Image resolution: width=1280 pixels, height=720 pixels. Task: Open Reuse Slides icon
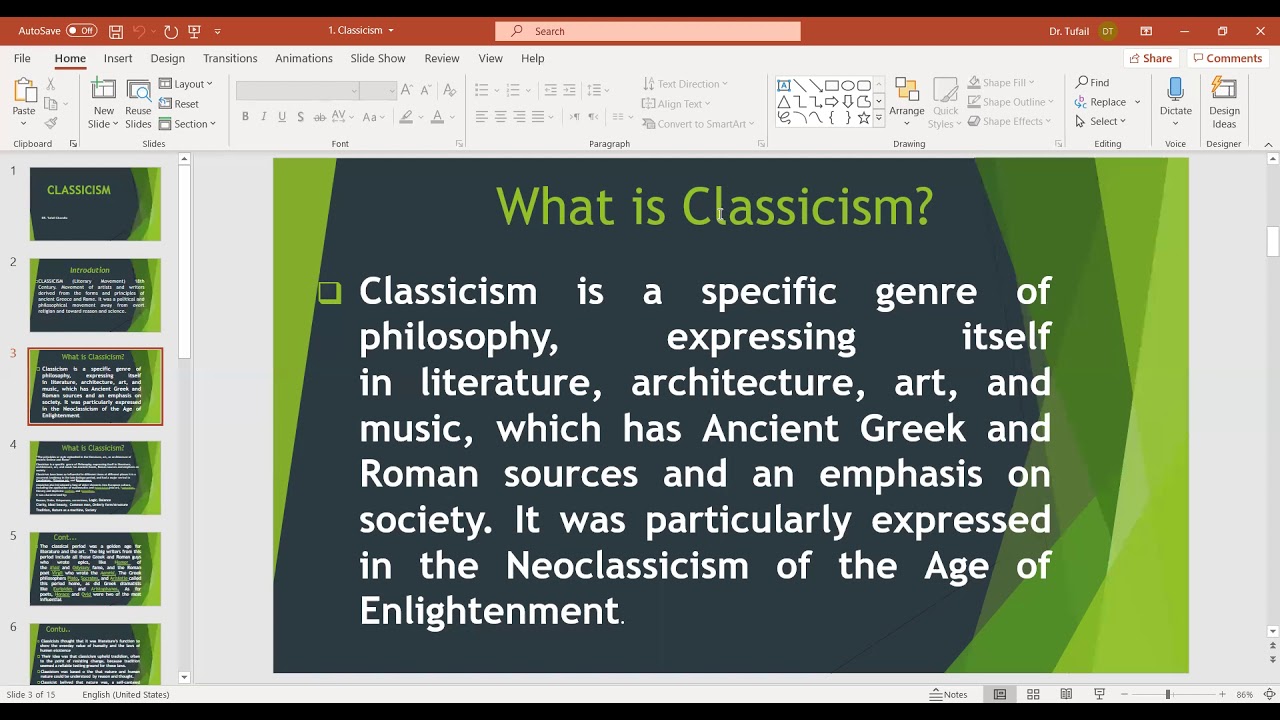[138, 92]
